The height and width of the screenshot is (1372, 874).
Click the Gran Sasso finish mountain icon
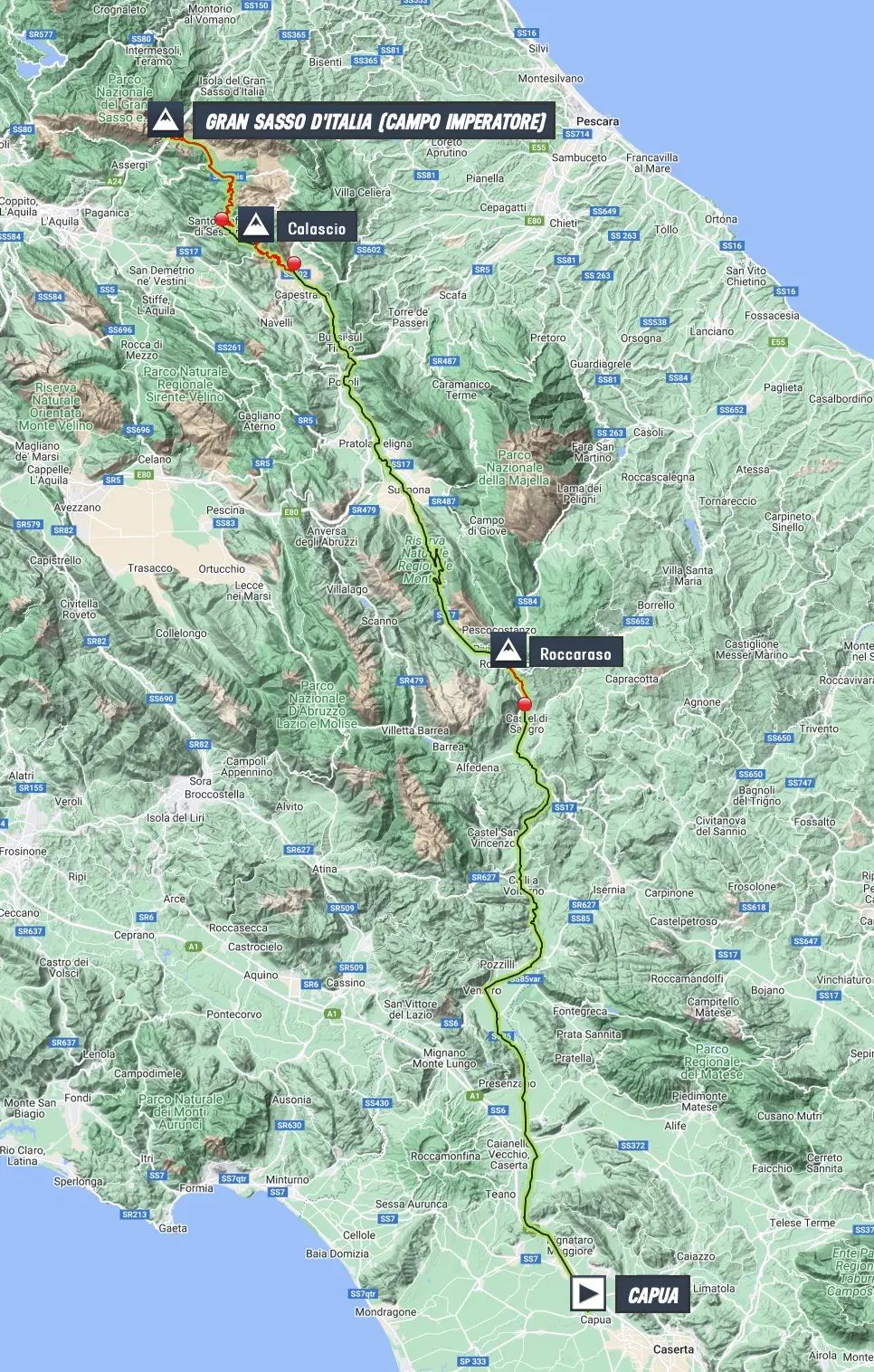[x=166, y=119]
